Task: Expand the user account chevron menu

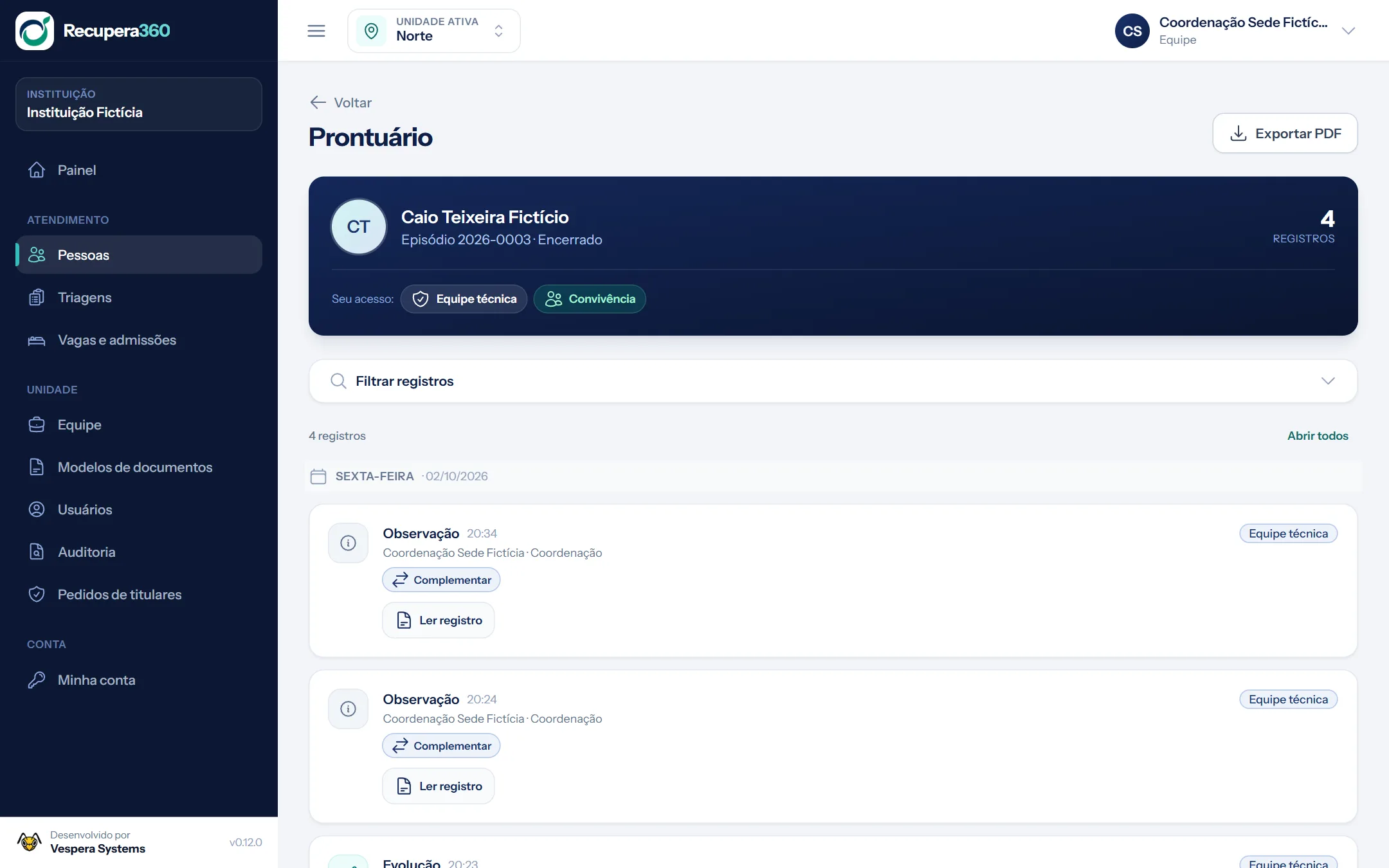Action: tap(1348, 31)
